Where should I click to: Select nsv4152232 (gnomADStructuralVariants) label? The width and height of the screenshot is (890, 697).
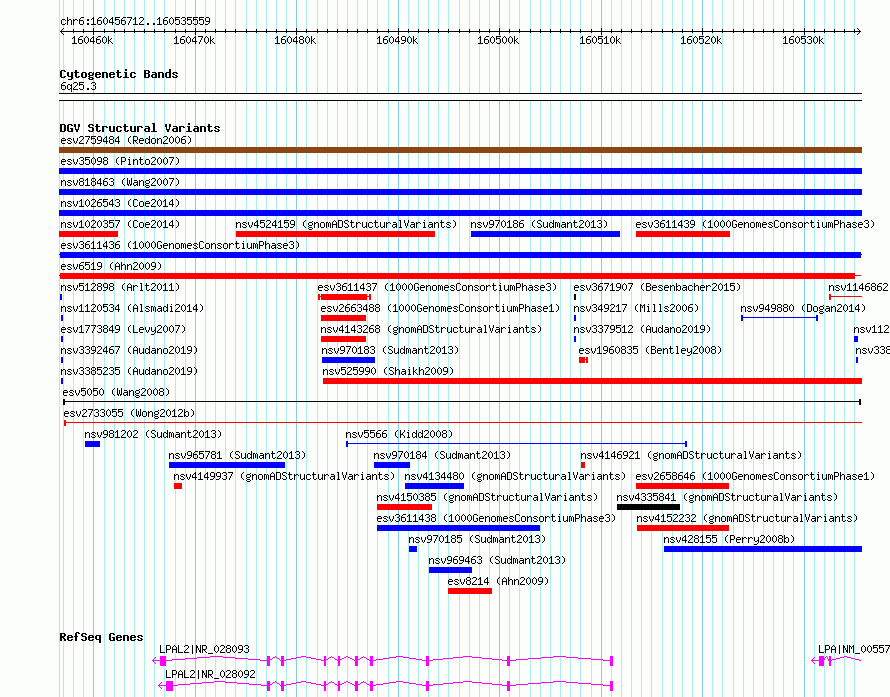(747, 518)
